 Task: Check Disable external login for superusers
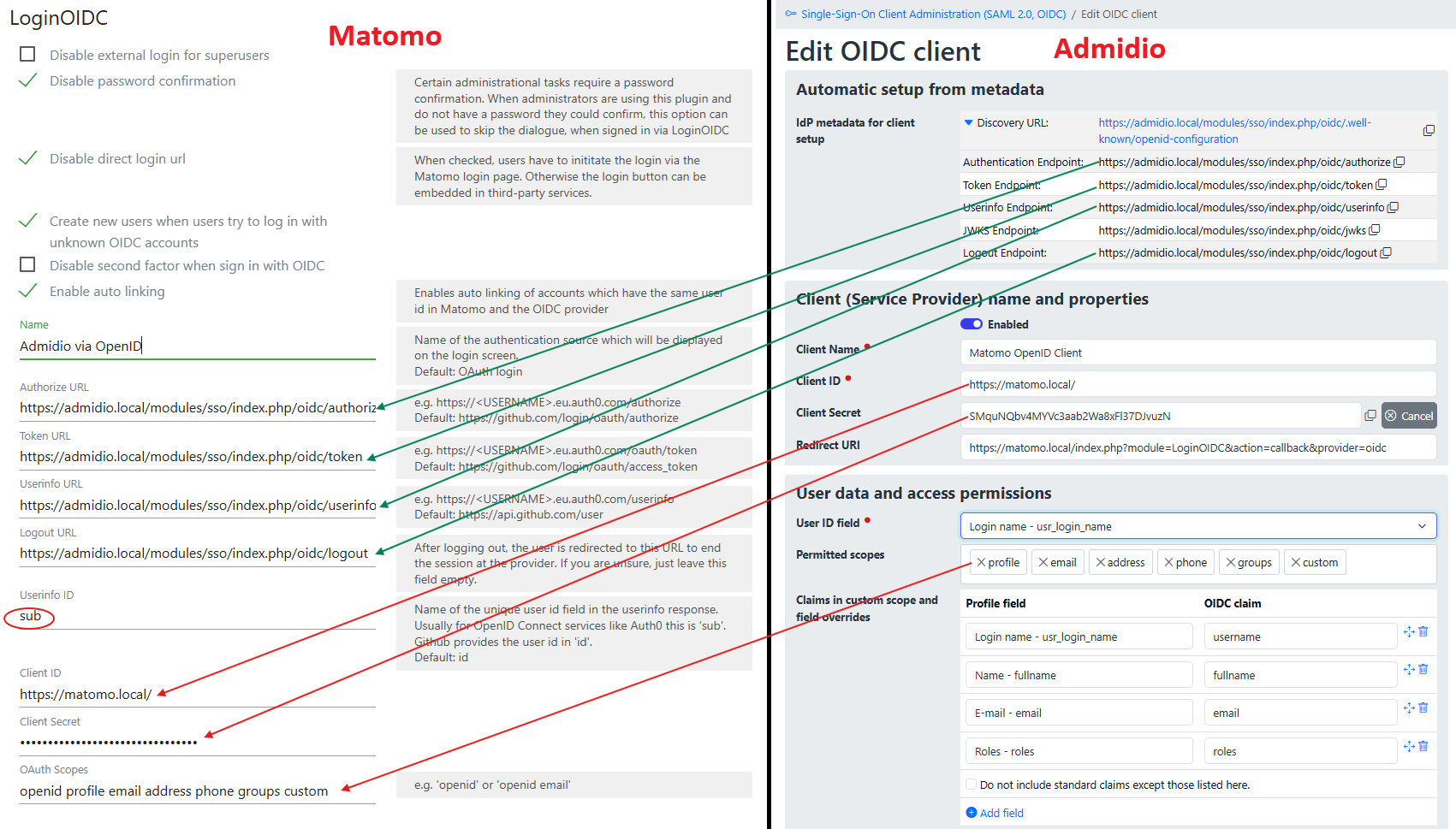tap(27, 55)
